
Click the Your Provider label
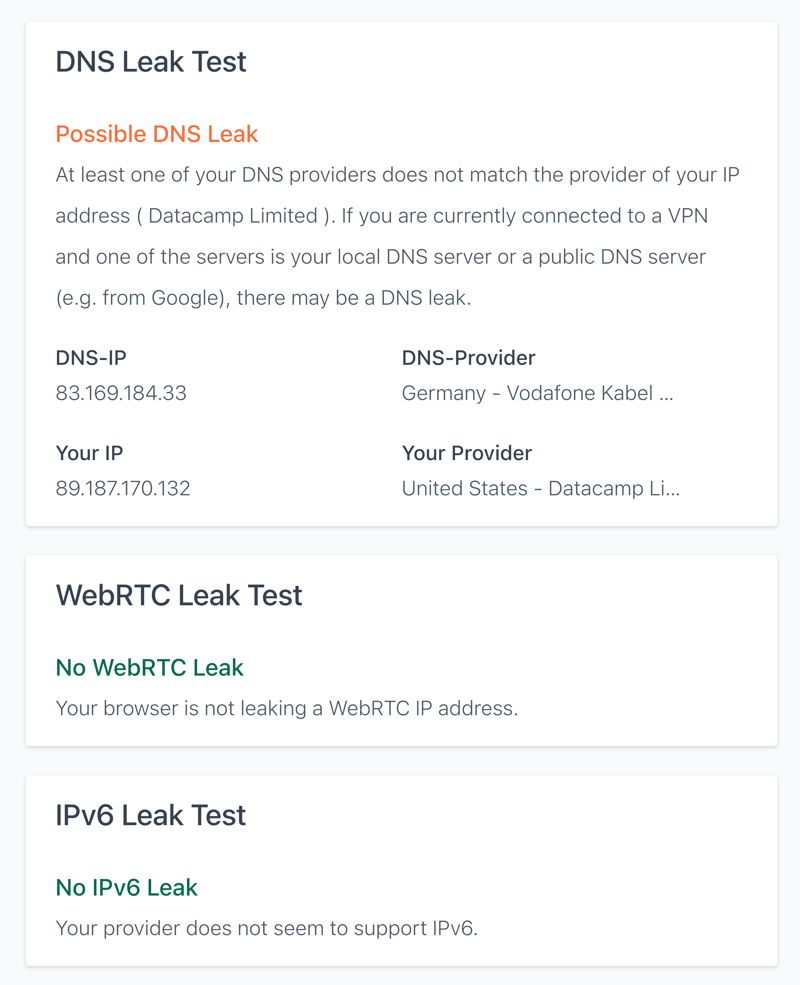click(x=467, y=454)
